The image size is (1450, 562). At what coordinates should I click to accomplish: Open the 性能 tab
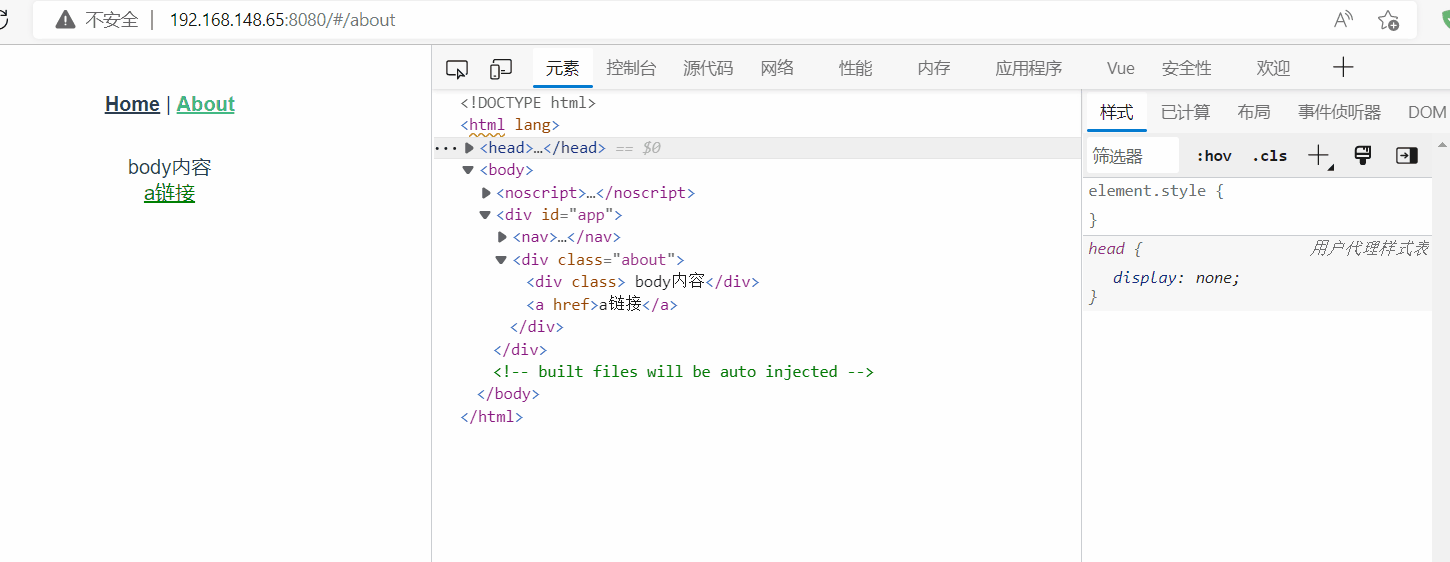[855, 68]
